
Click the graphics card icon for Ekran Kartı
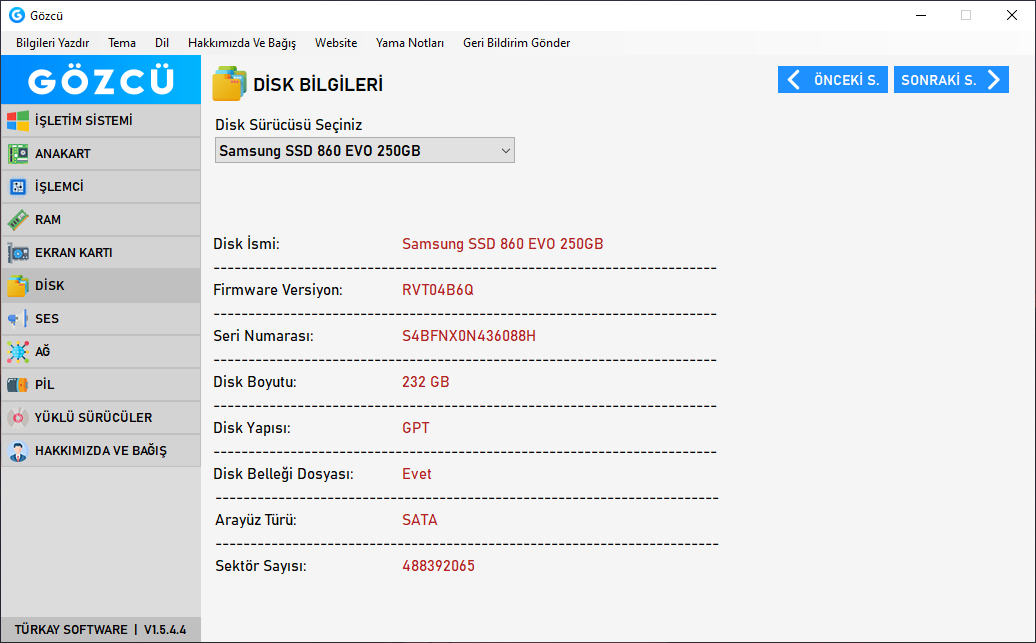coord(18,253)
